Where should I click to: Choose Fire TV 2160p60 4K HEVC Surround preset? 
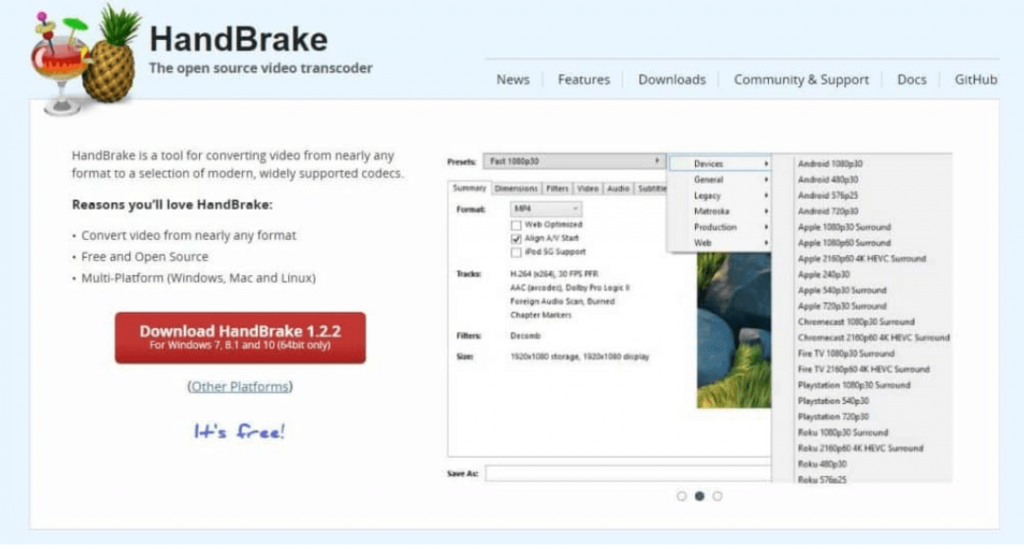[863, 369]
